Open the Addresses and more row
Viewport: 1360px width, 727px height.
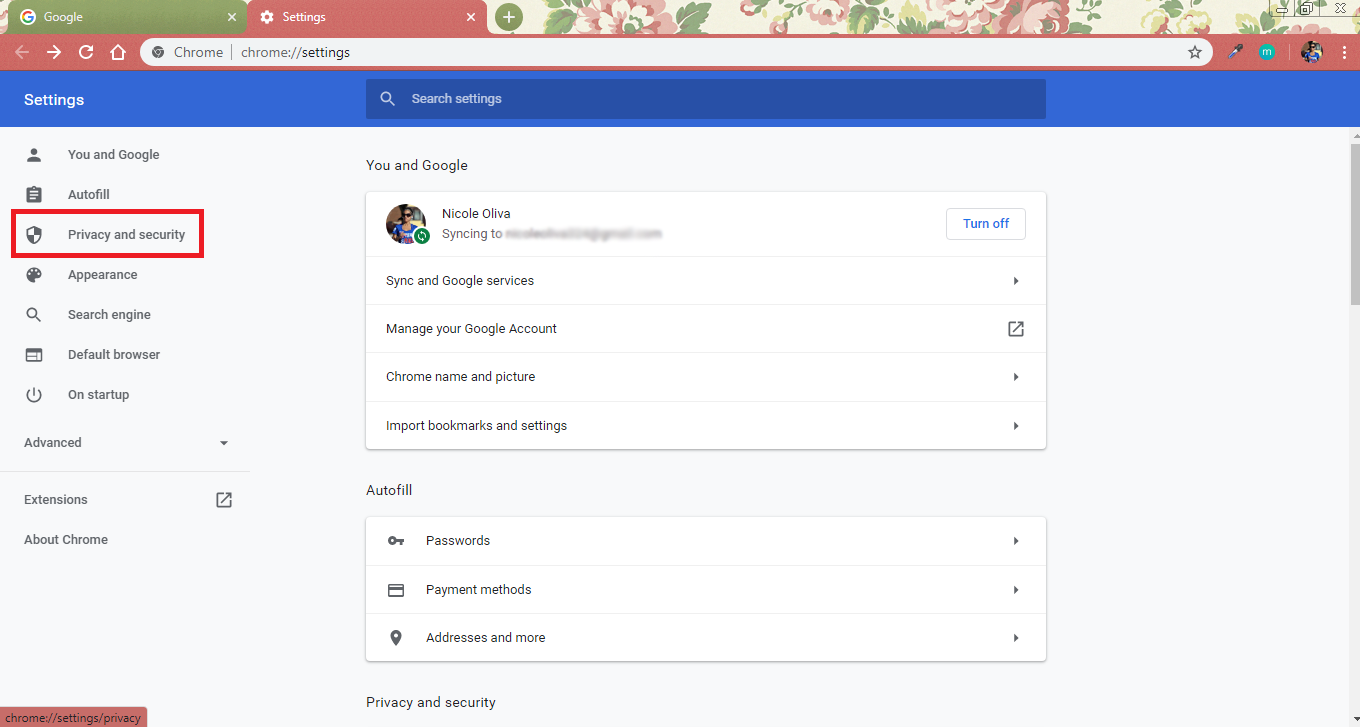[x=706, y=638]
